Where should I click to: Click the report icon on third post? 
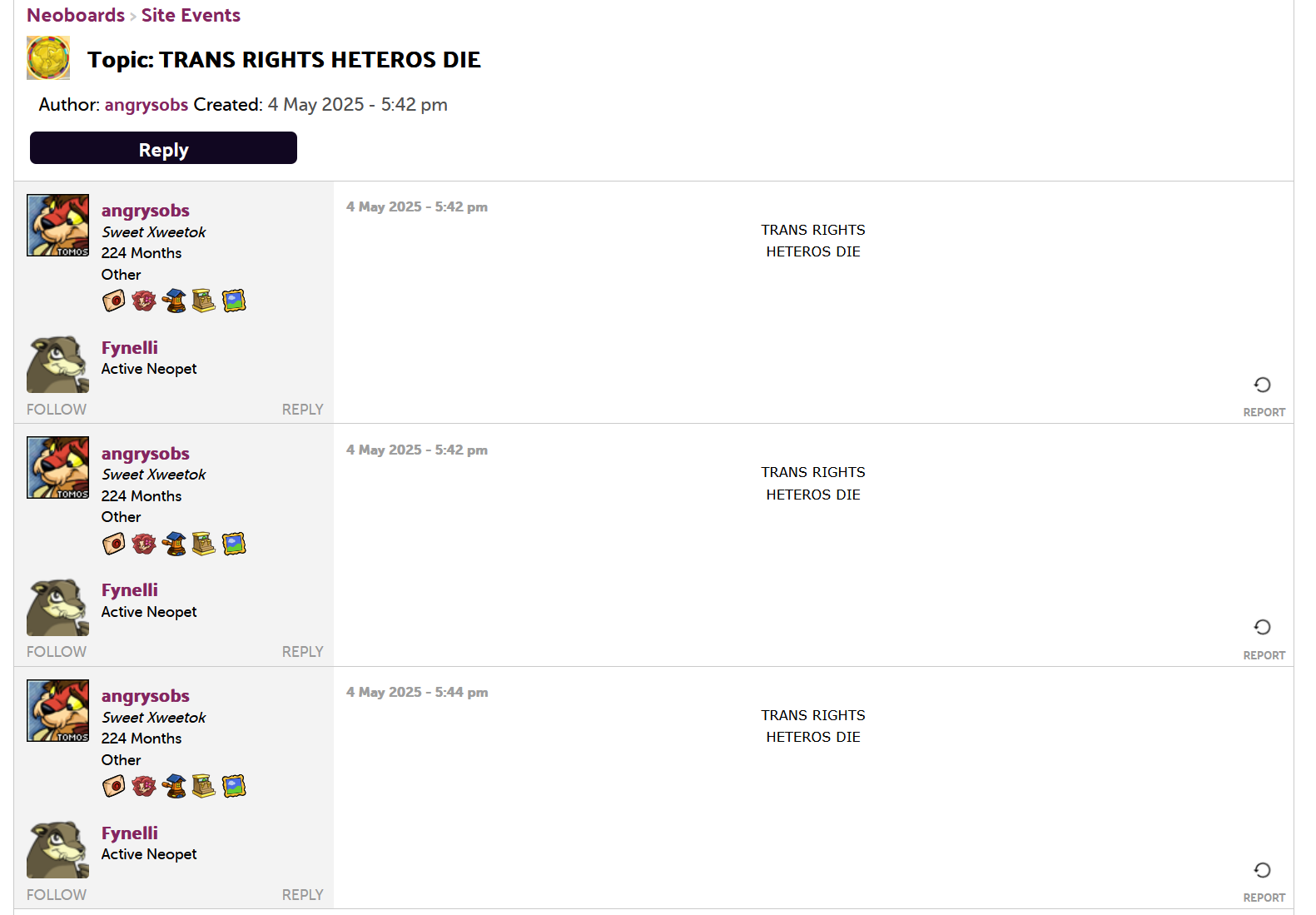[x=1263, y=870]
